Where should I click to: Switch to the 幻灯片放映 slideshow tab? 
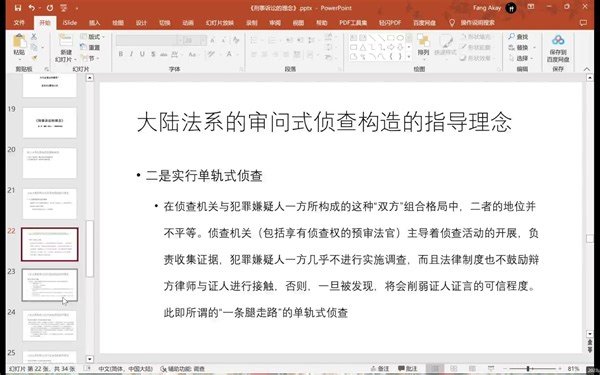click(x=220, y=23)
